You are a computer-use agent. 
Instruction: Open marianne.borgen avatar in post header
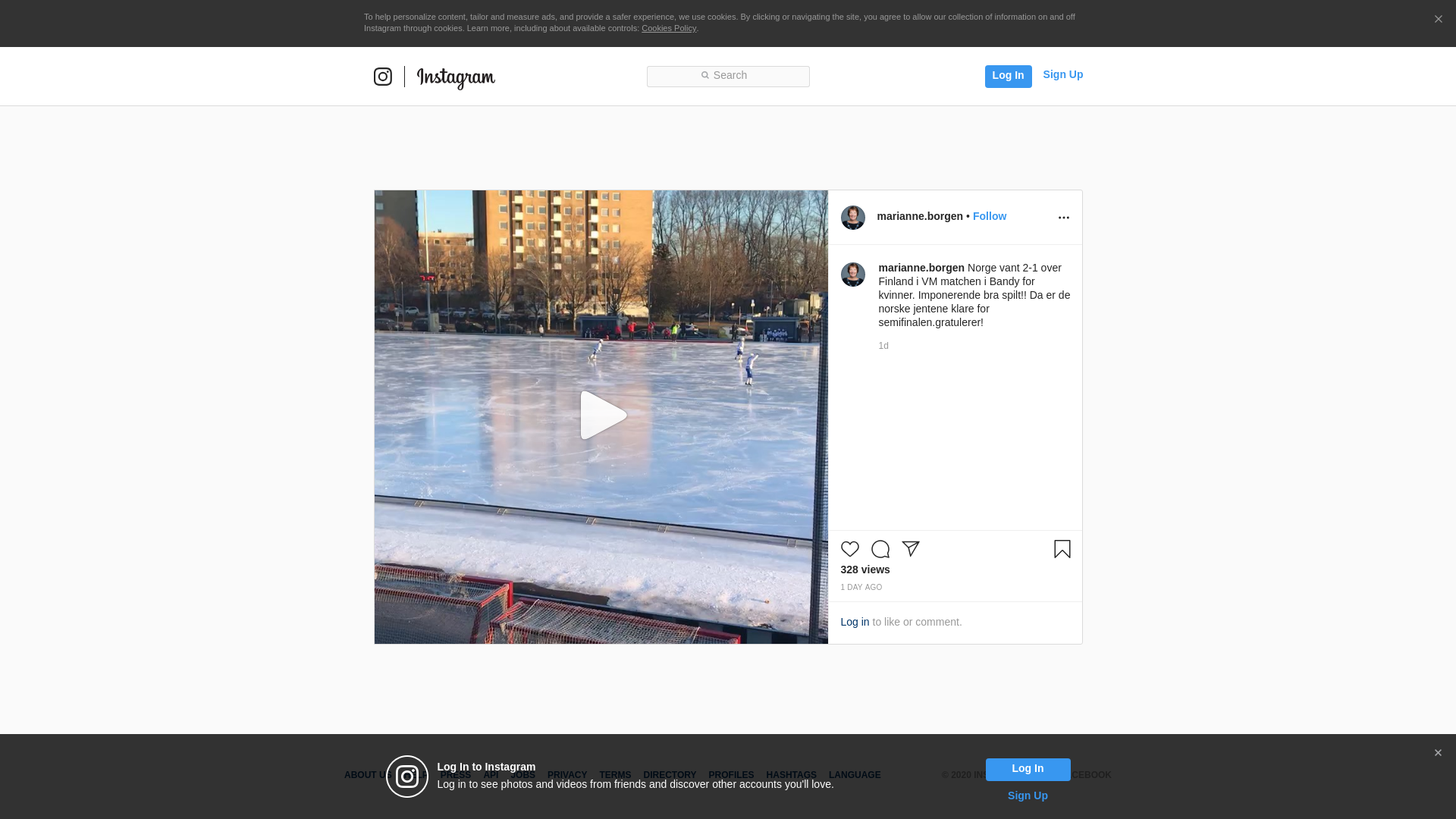click(x=852, y=217)
